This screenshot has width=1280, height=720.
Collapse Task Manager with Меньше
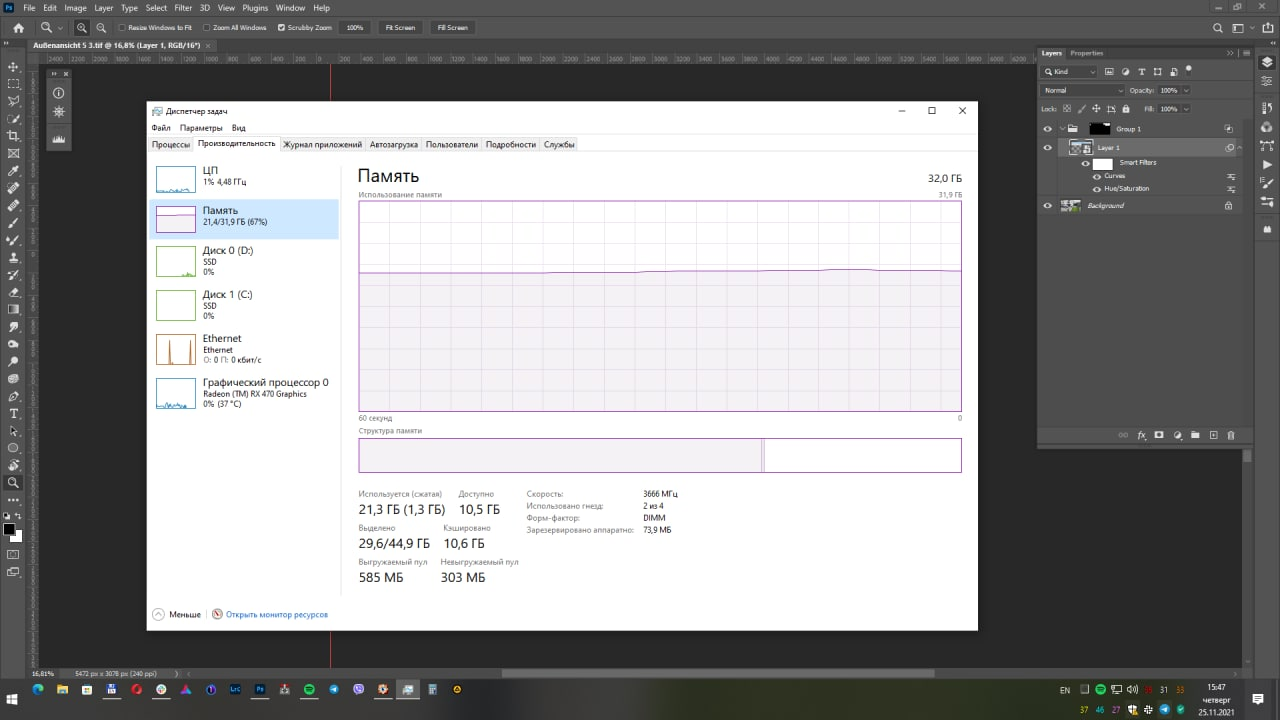pyautogui.click(x=177, y=614)
